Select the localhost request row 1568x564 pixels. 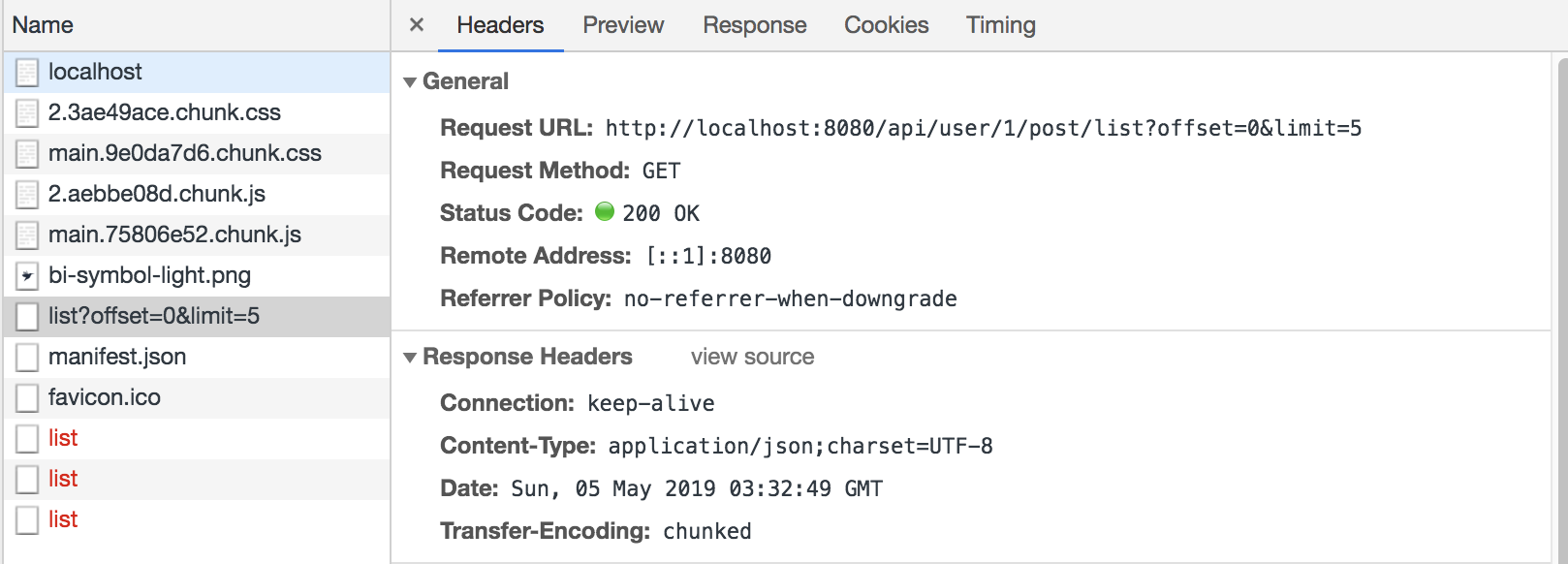click(197, 73)
